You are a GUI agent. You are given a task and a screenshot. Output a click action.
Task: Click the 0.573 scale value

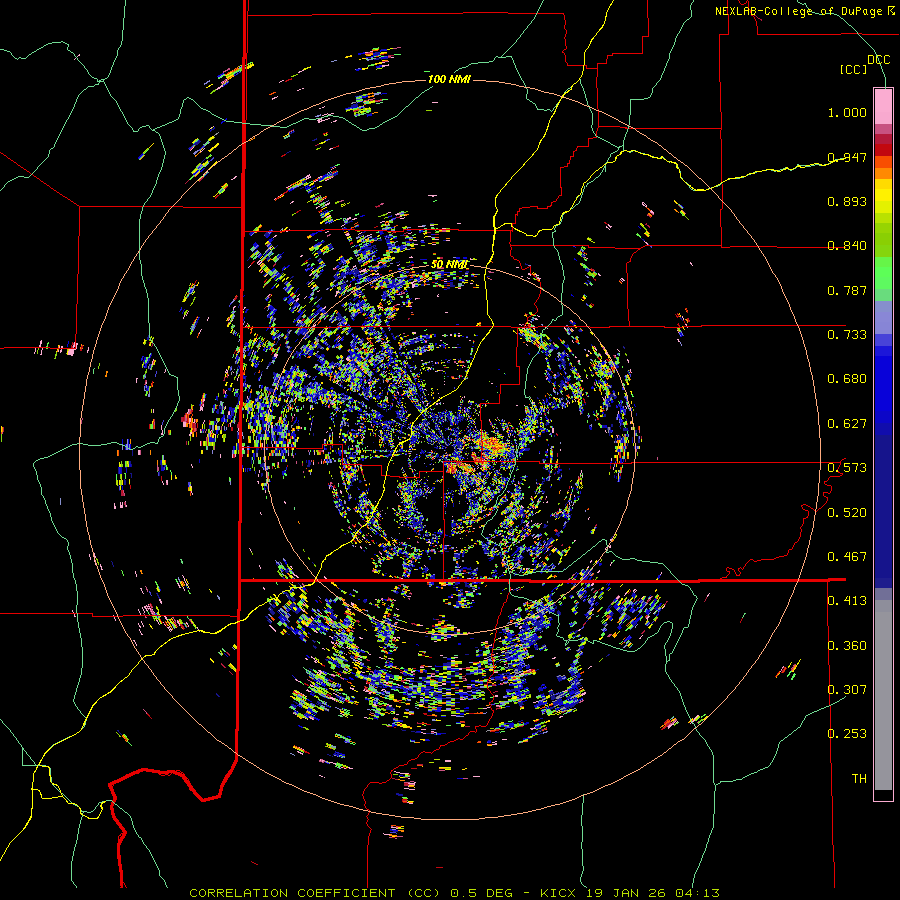[847, 468]
